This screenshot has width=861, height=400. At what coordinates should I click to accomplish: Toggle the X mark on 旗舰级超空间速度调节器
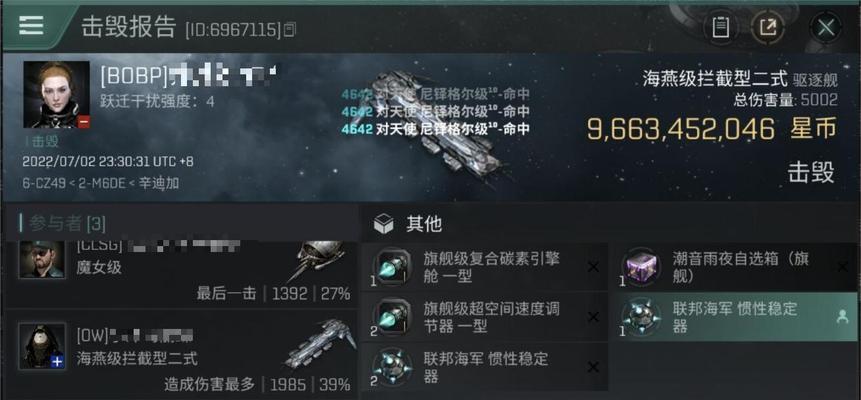[593, 318]
